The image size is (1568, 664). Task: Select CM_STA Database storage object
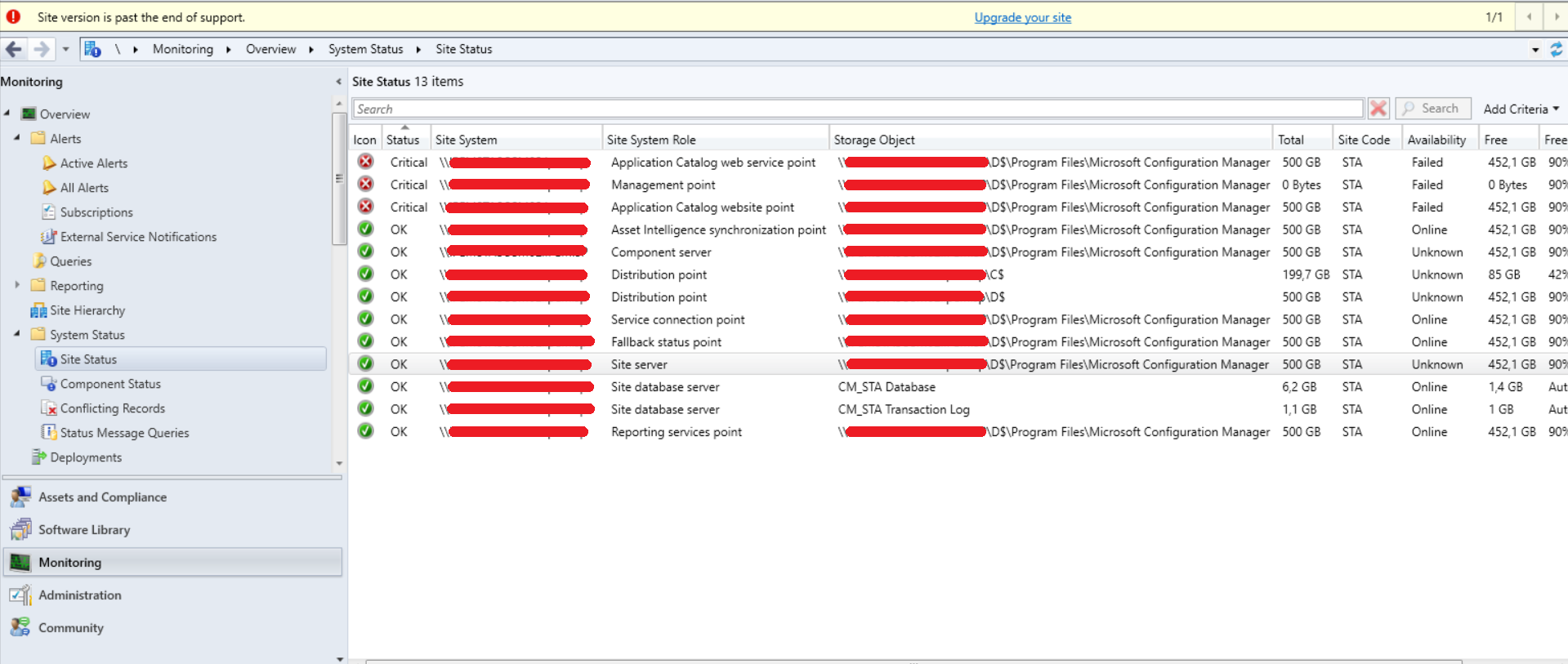[x=887, y=387]
